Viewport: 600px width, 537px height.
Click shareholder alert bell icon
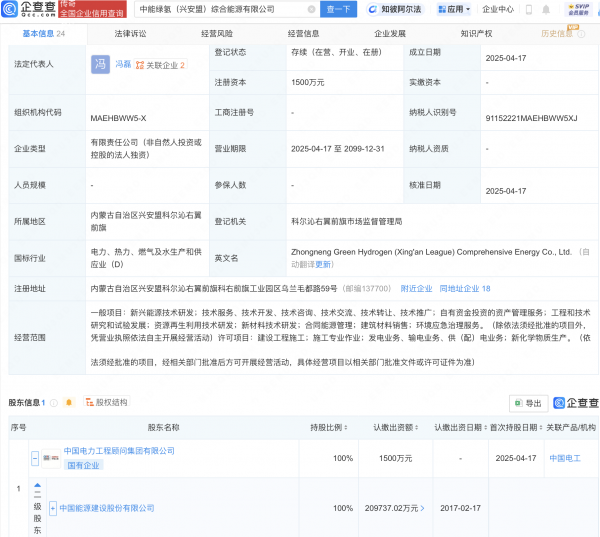(x=69, y=402)
